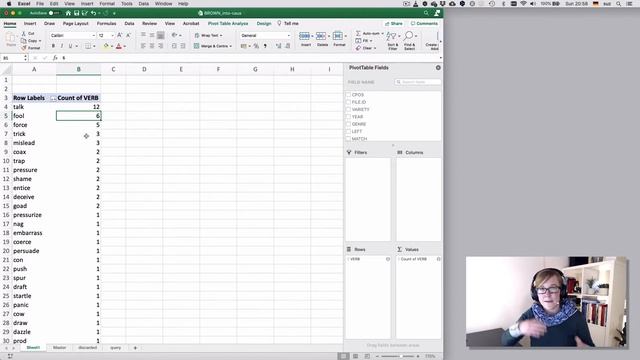Switch to the Insert ribbon tab

(x=30, y=24)
